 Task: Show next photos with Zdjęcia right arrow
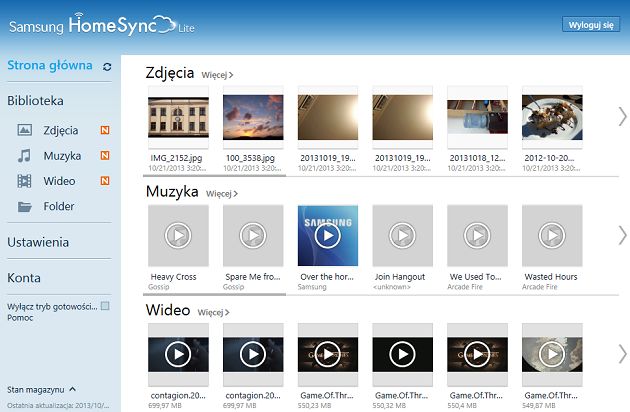click(x=622, y=117)
